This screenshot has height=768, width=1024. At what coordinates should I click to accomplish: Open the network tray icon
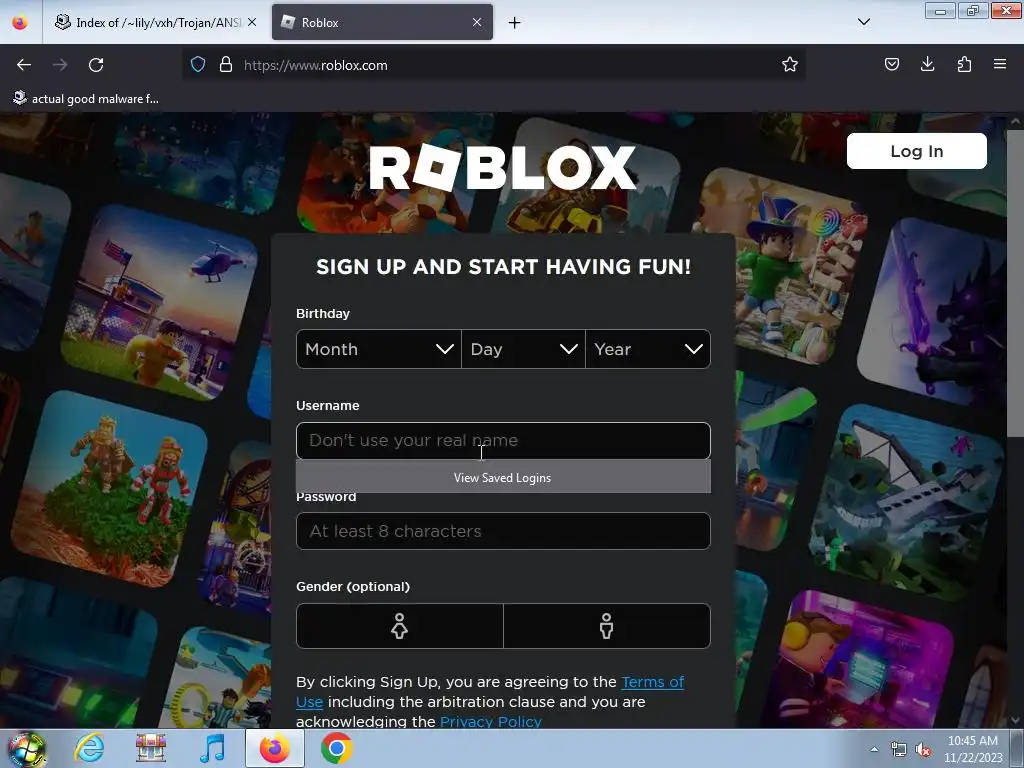point(899,750)
